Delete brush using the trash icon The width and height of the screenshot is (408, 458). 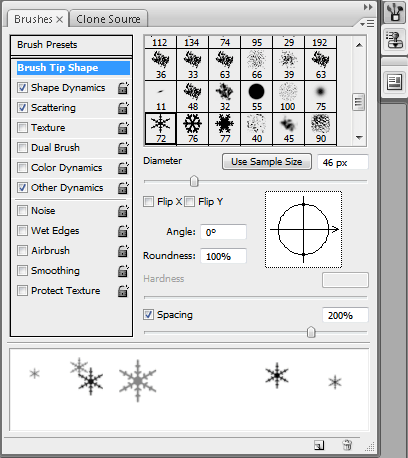(347, 445)
